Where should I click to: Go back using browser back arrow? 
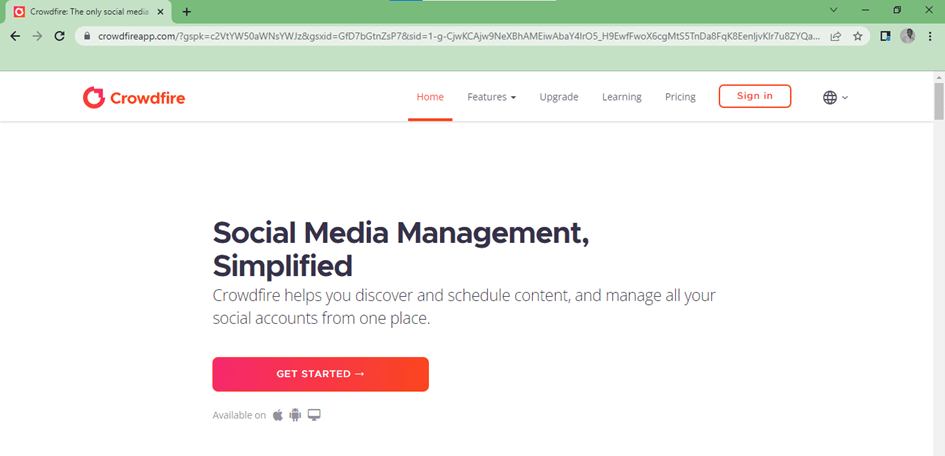click(x=15, y=36)
